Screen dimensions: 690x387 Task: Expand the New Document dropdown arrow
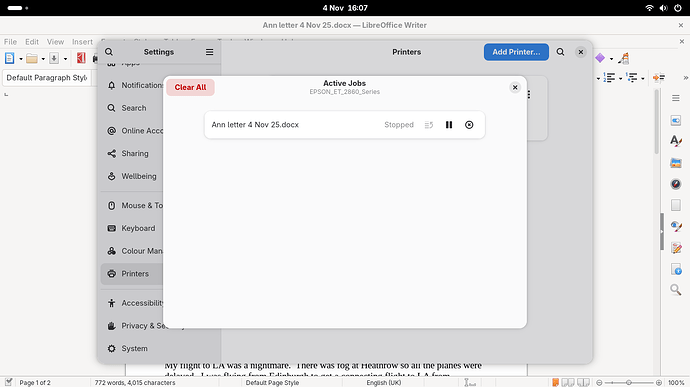pyautogui.click(x=21, y=59)
